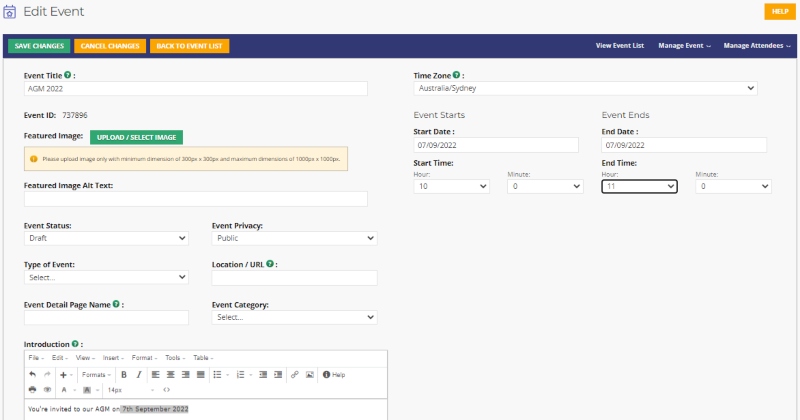This screenshot has height=420, width=800.
Task: Open the Manage Event menu
Action: point(684,45)
